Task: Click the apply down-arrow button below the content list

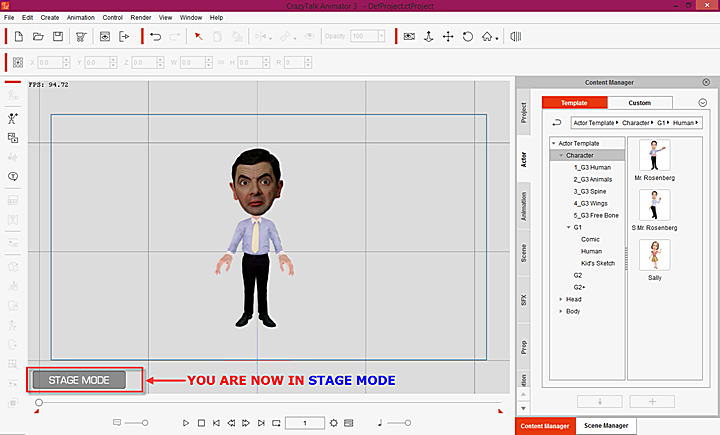Action: click(x=600, y=401)
